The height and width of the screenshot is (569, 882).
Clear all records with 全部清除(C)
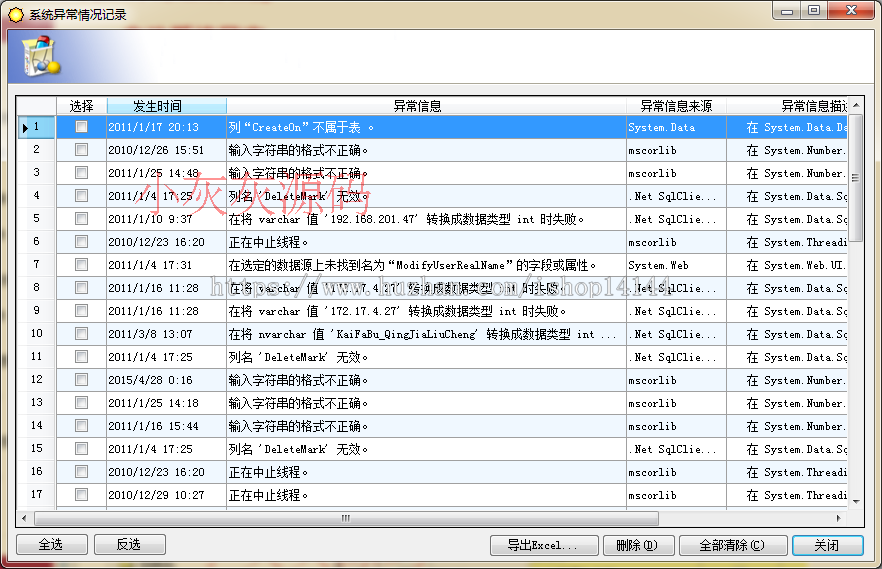click(x=732, y=545)
